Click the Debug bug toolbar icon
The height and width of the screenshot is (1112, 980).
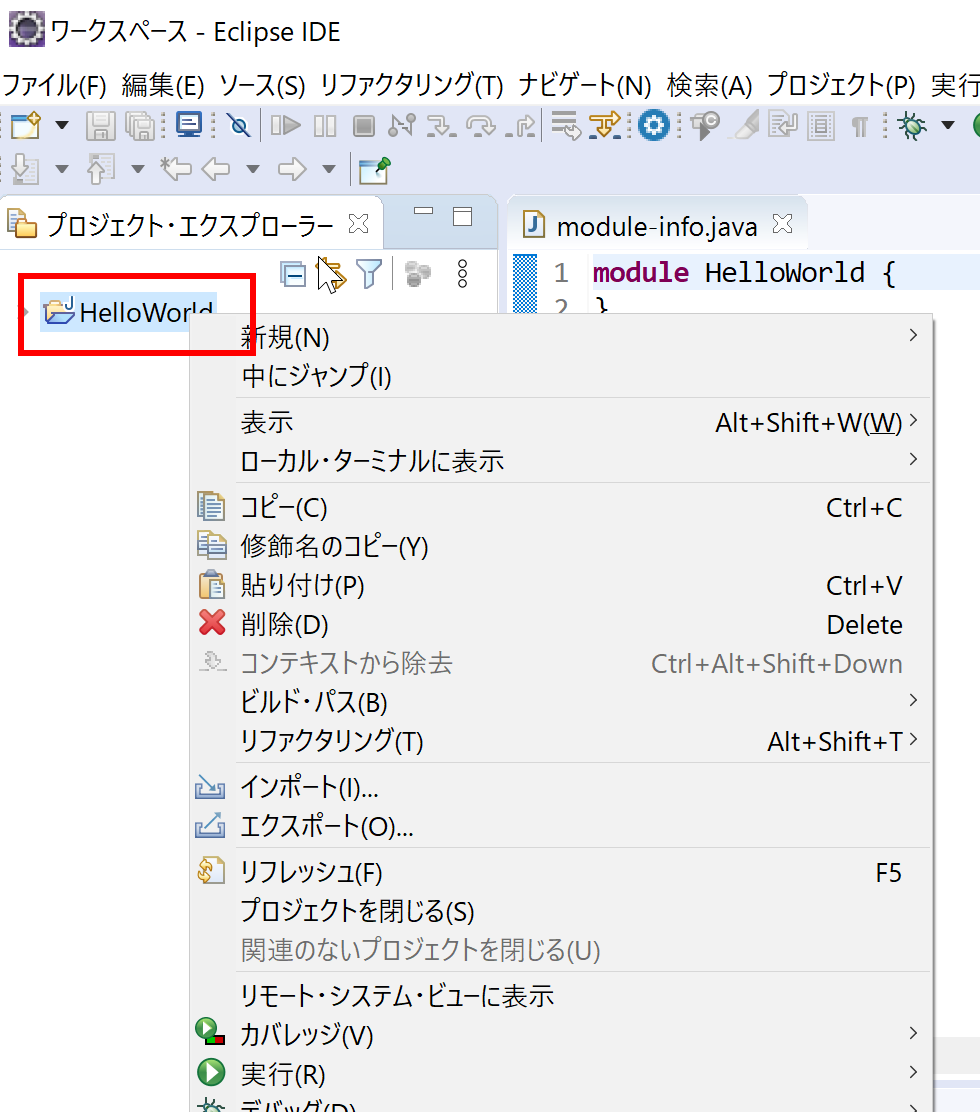click(x=912, y=126)
